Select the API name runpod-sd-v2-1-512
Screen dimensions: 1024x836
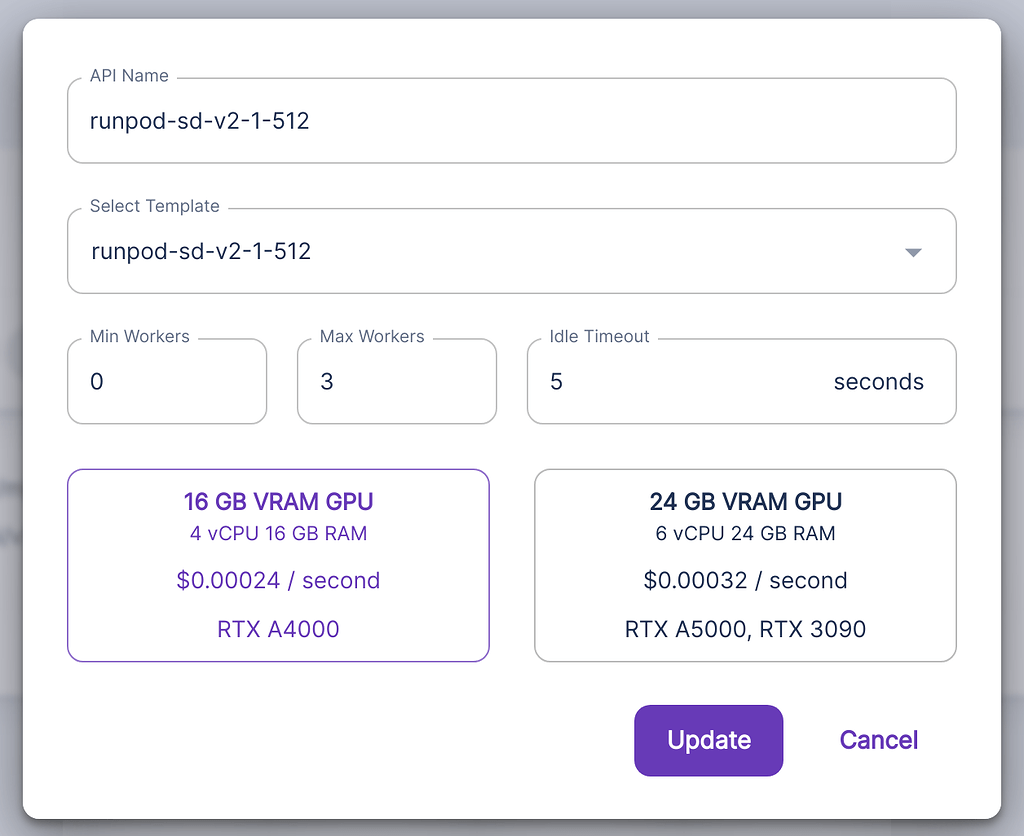coord(200,120)
